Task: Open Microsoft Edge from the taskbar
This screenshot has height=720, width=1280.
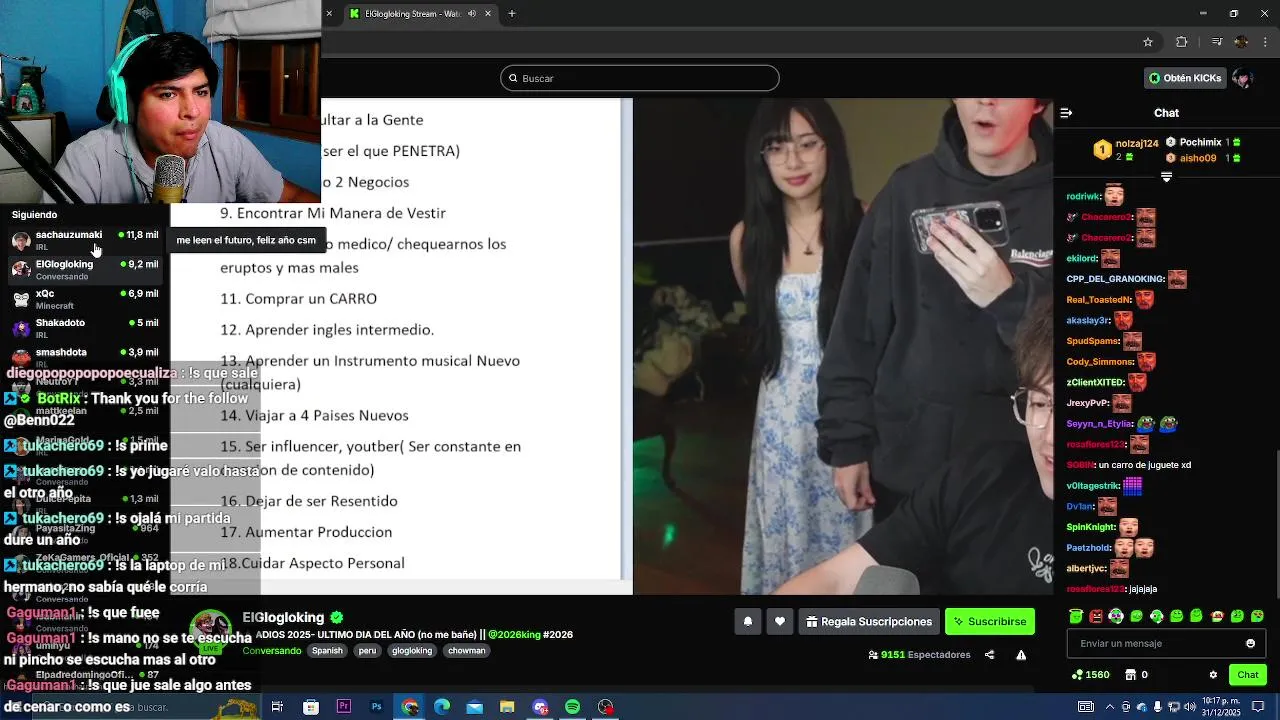Action: 442,707
